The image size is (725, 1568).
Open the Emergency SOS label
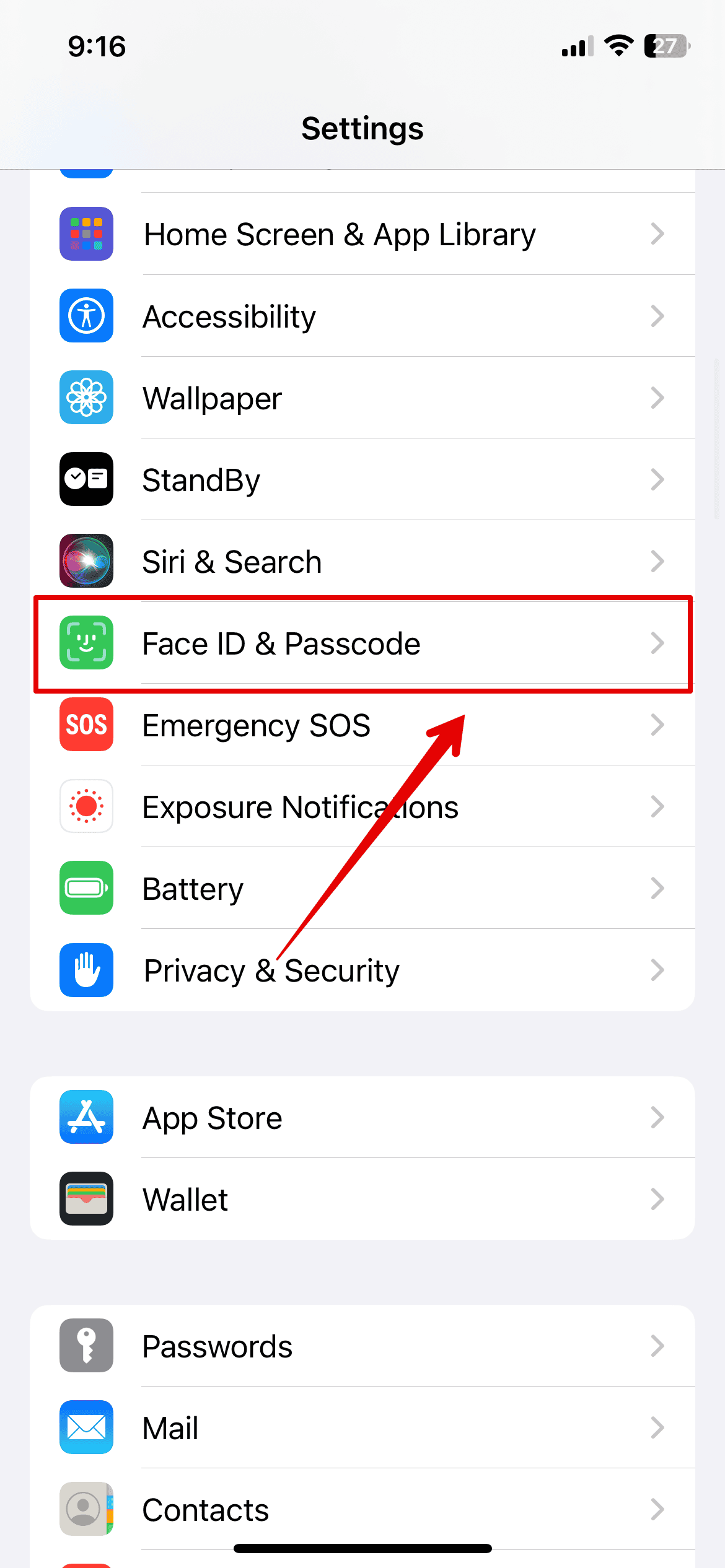256,725
